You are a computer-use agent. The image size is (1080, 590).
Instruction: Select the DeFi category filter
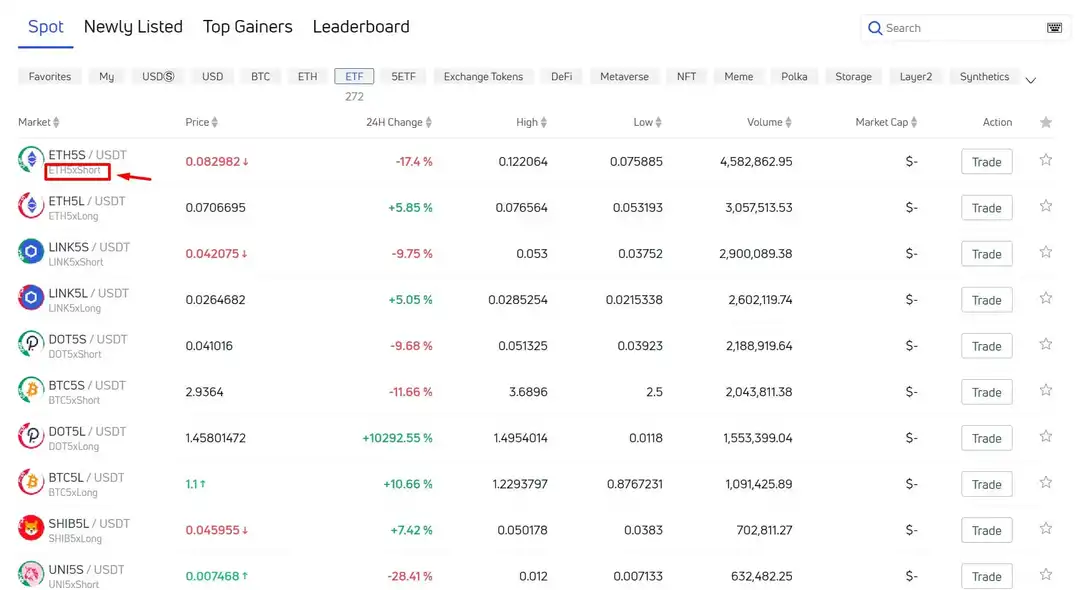click(x=560, y=76)
